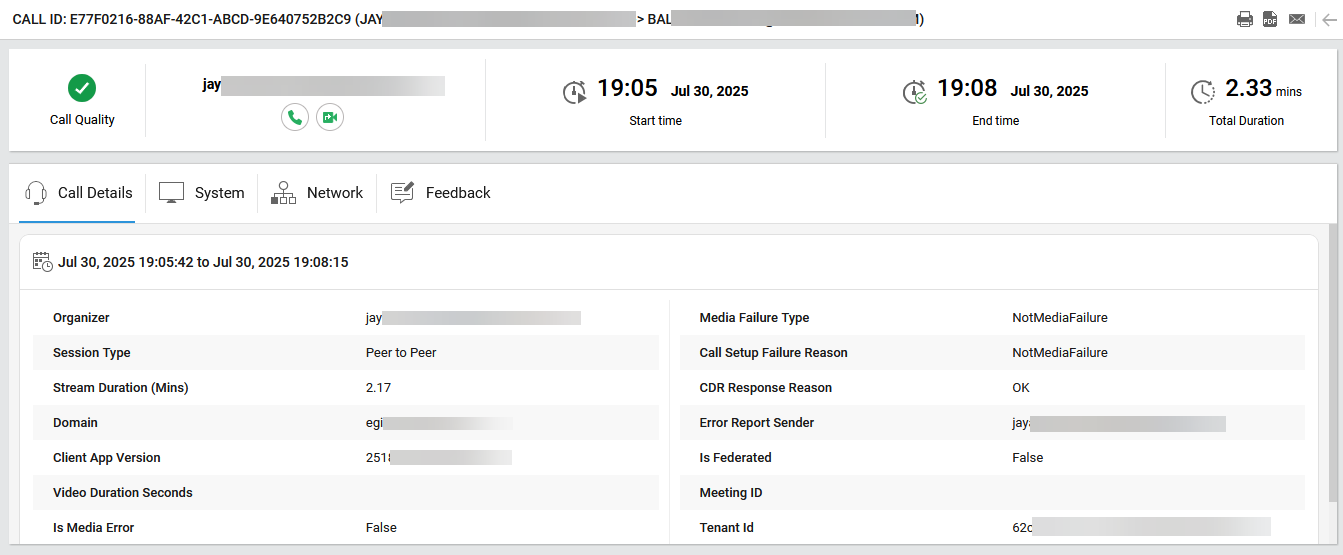Open the Network tab
Screen dimensions: 1343x555
pyautogui.click(x=317, y=193)
